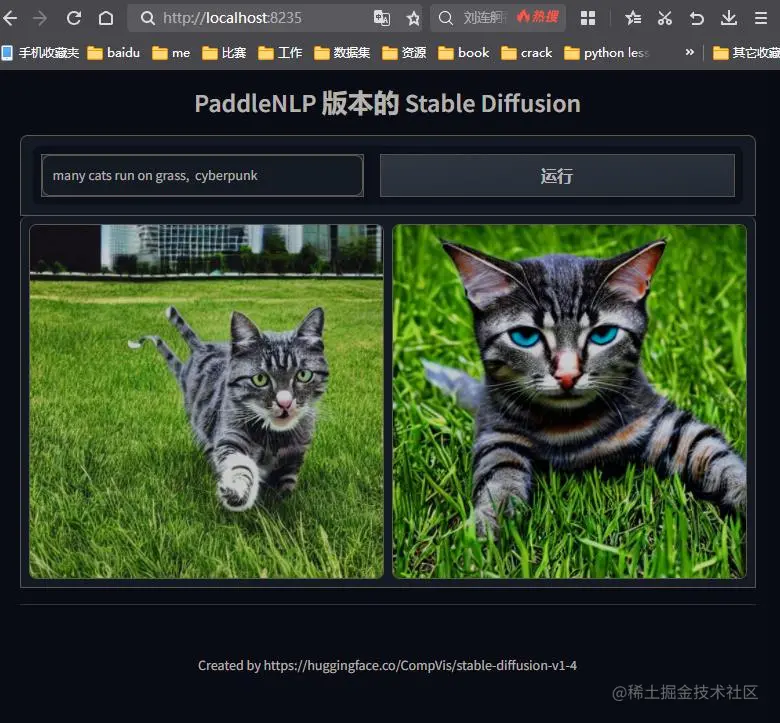Image resolution: width=780 pixels, height=723 pixels.
Task: Open the 比赛 bookmark folder
Action: (x=224, y=53)
